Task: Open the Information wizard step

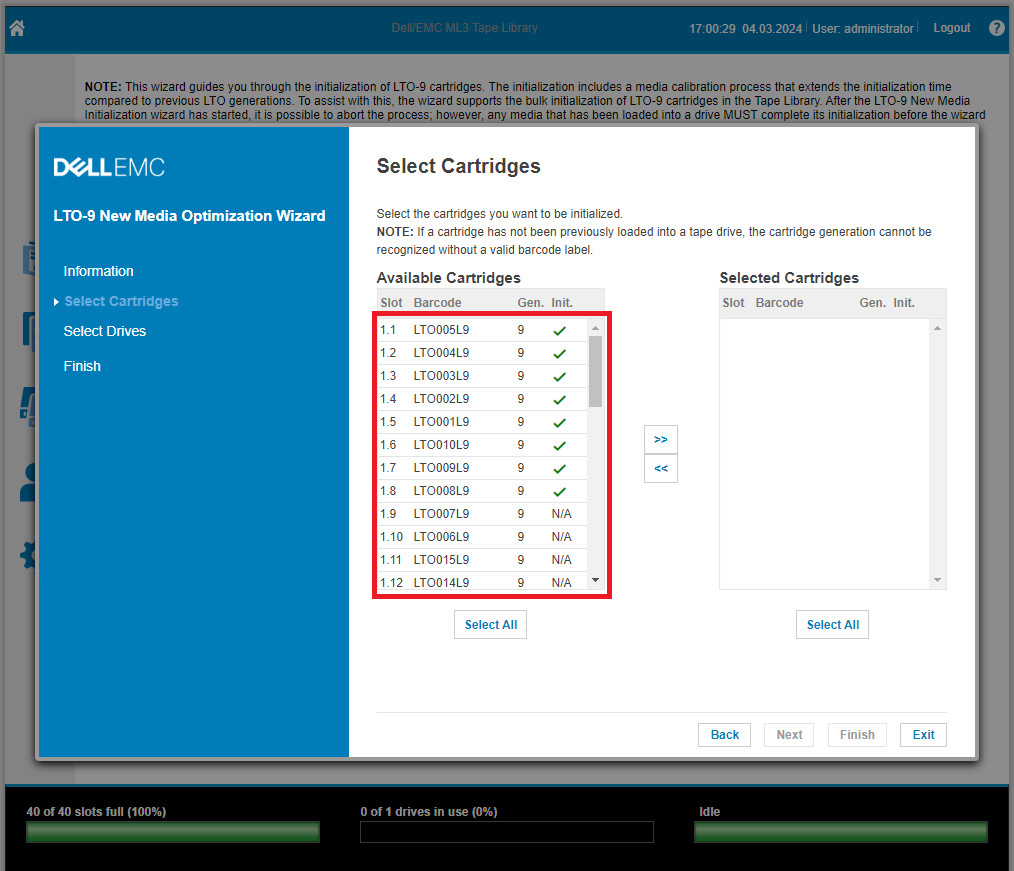Action: 98,271
